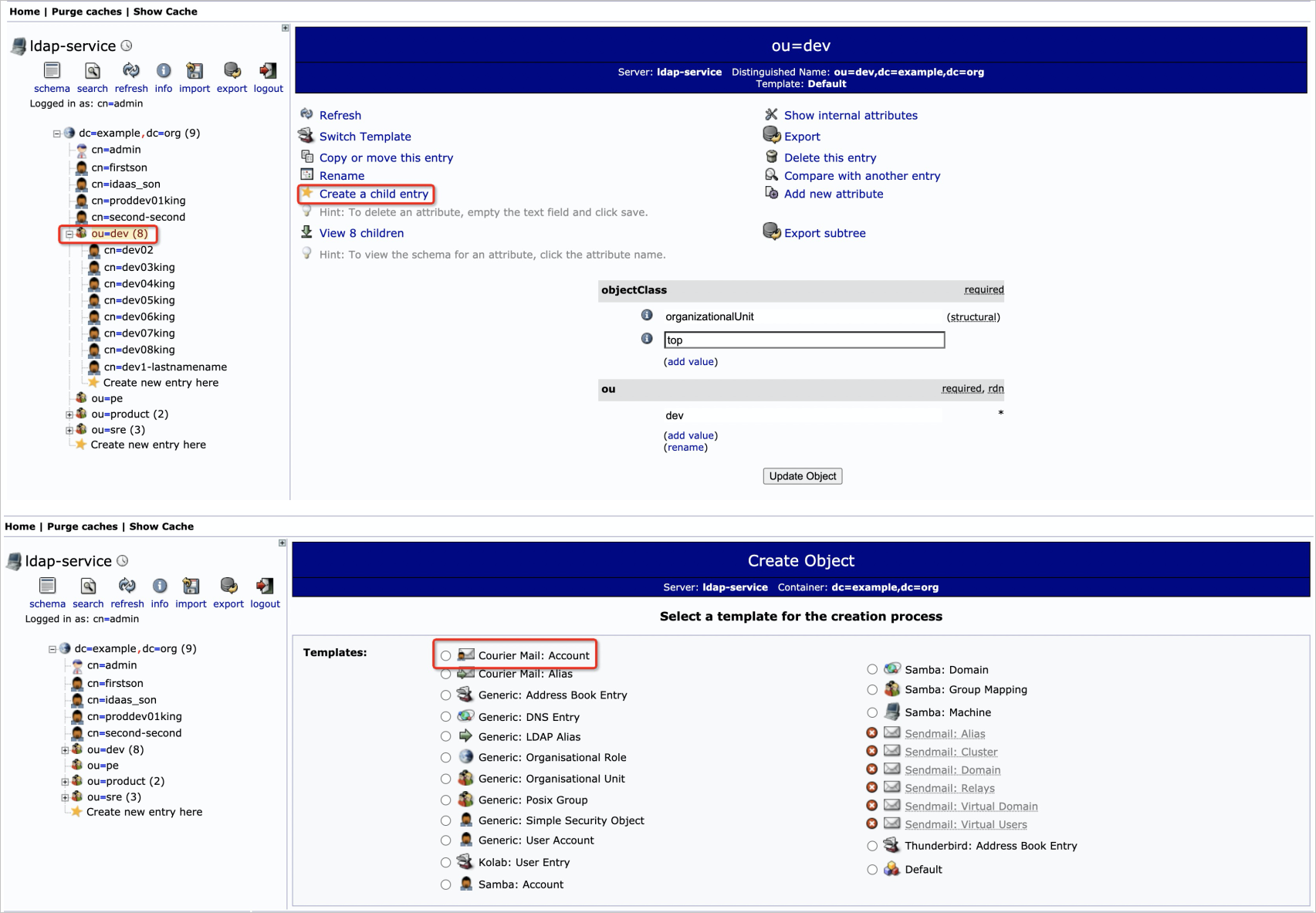Click the trash icon beside Delete this entry

point(771,156)
